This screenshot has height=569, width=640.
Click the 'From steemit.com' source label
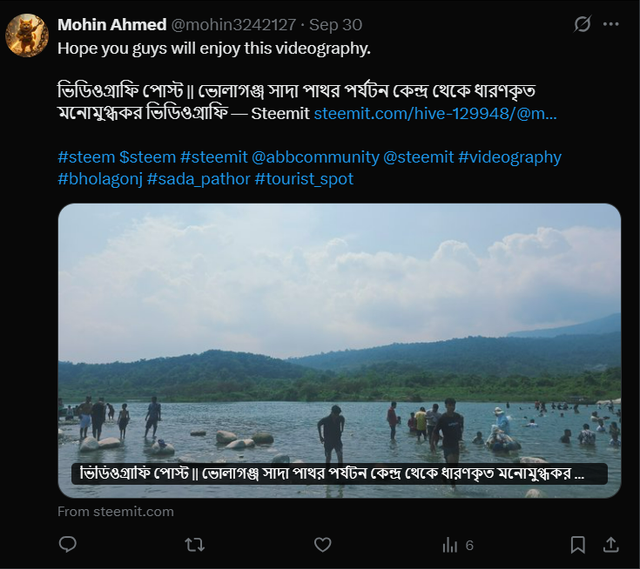tap(115, 511)
